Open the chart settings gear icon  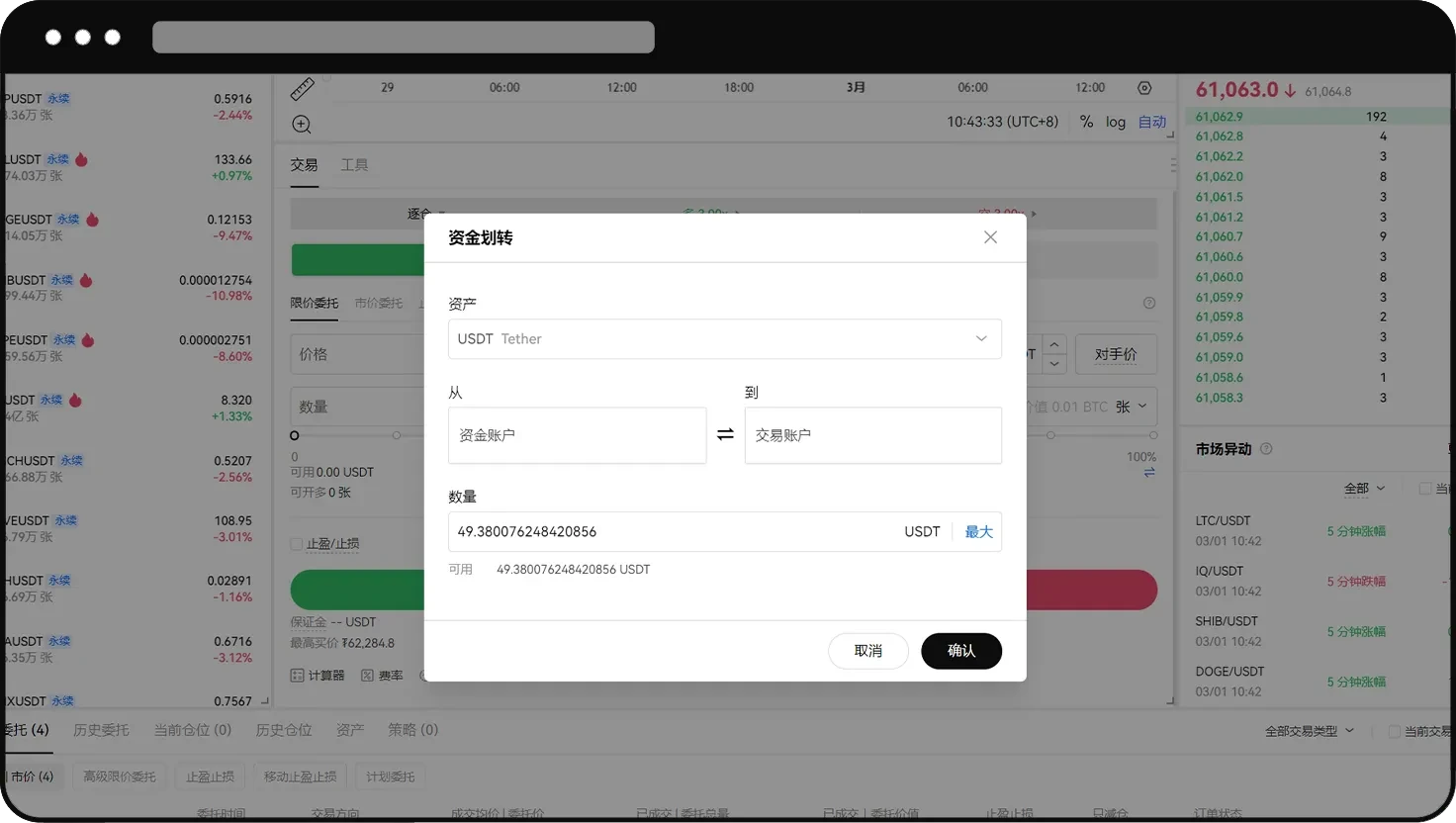pyautogui.click(x=1144, y=87)
